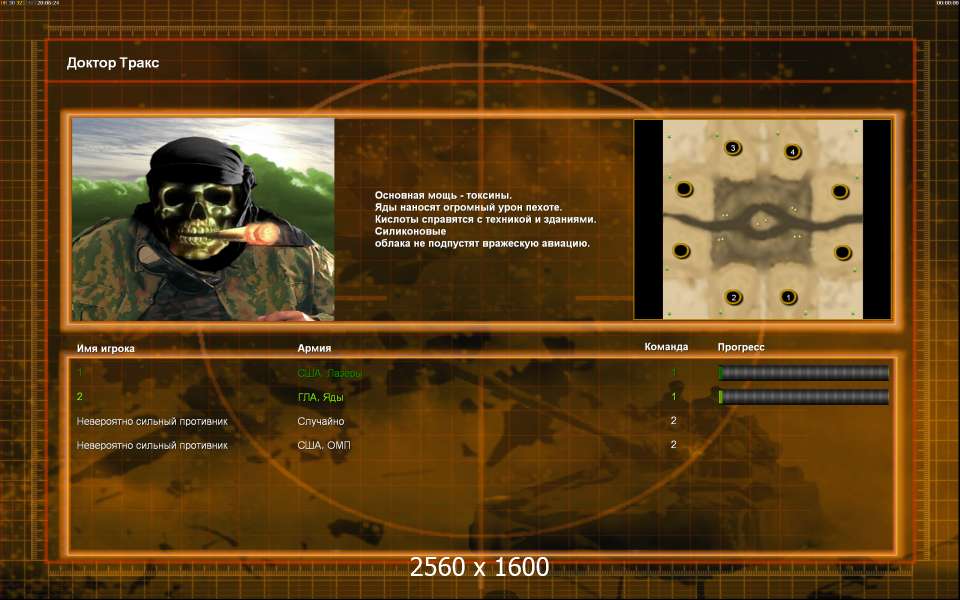This screenshot has height=600, width=960.
Task: Click 'Невероятно сильный противник' in the США, ОМП row
Action: tap(152, 445)
